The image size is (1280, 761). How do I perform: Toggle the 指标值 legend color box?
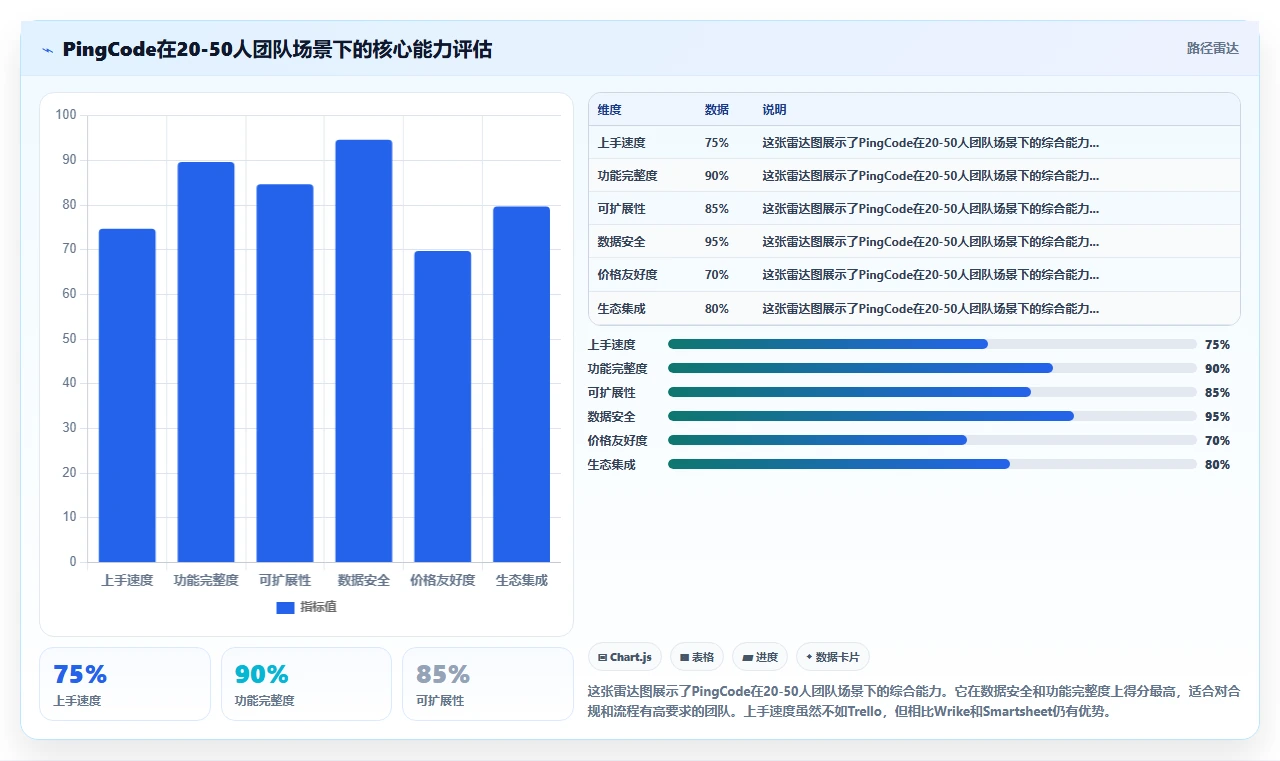[x=285, y=607]
